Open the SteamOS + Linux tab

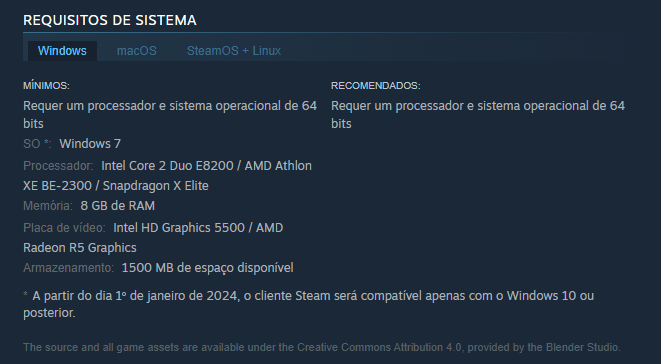[234, 51]
